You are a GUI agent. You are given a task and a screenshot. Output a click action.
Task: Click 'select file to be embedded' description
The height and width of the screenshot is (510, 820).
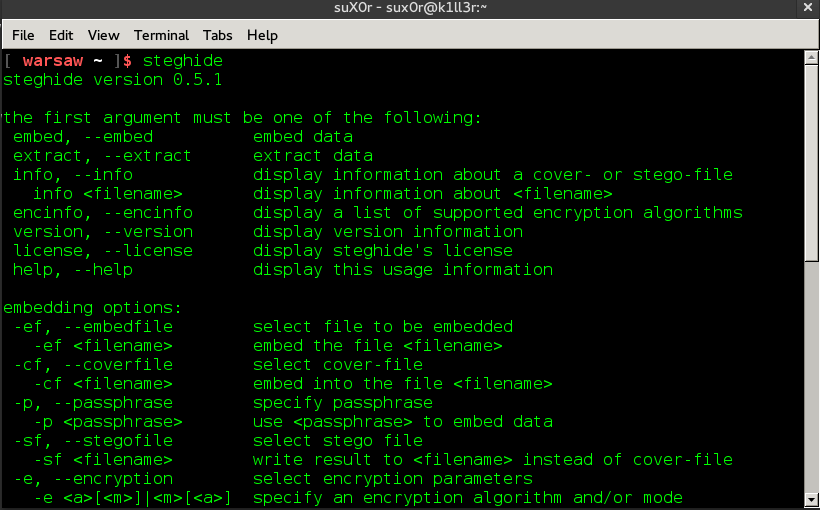coord(383,326)
